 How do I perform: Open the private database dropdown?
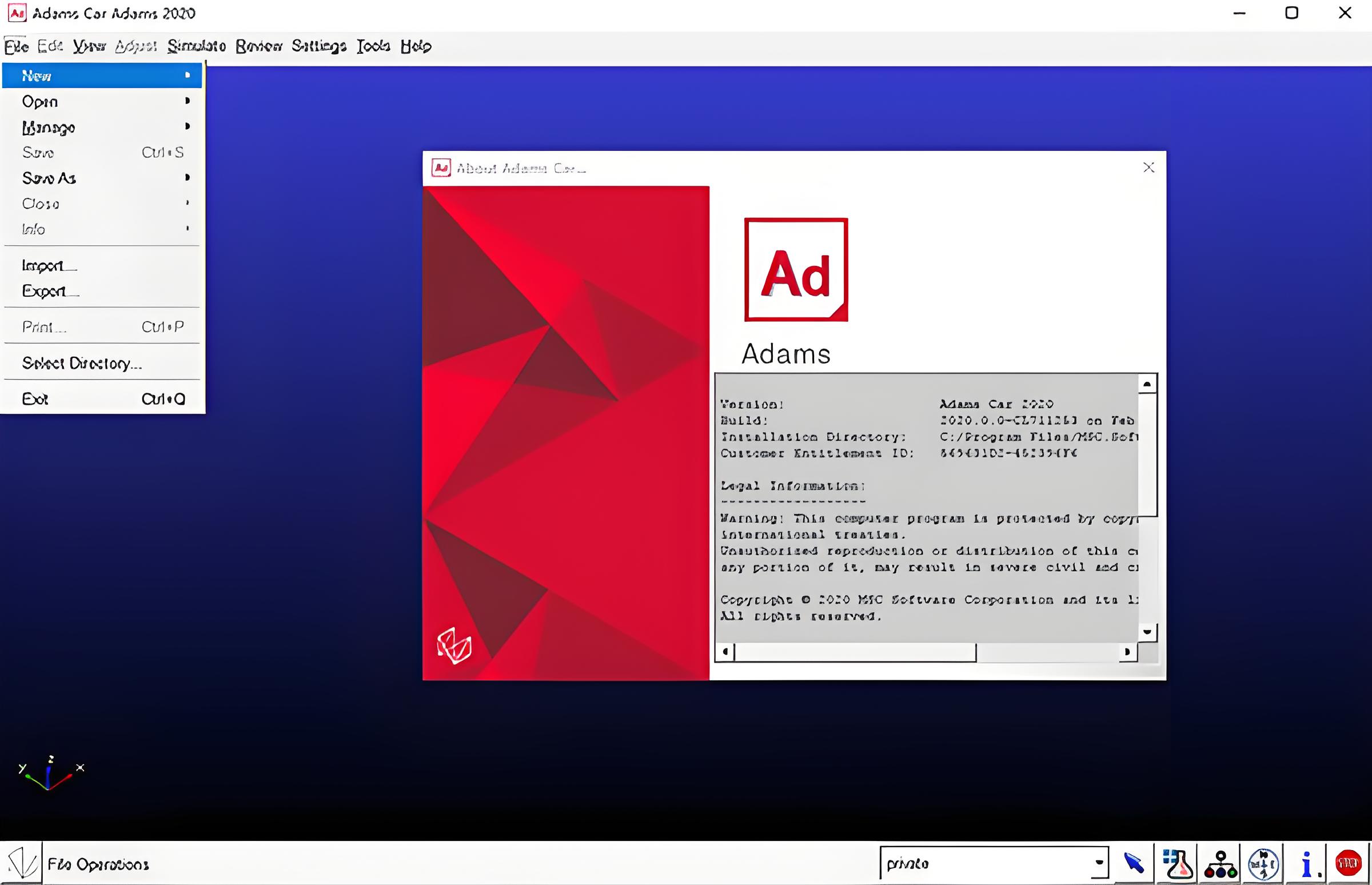coord(1098,862)
